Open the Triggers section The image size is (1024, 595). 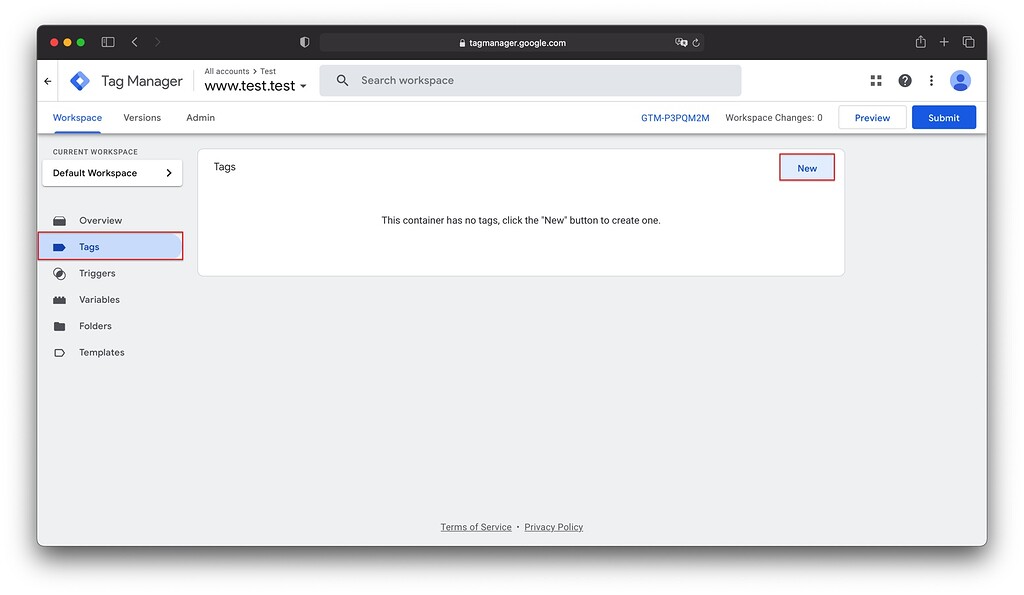[97, 273]
